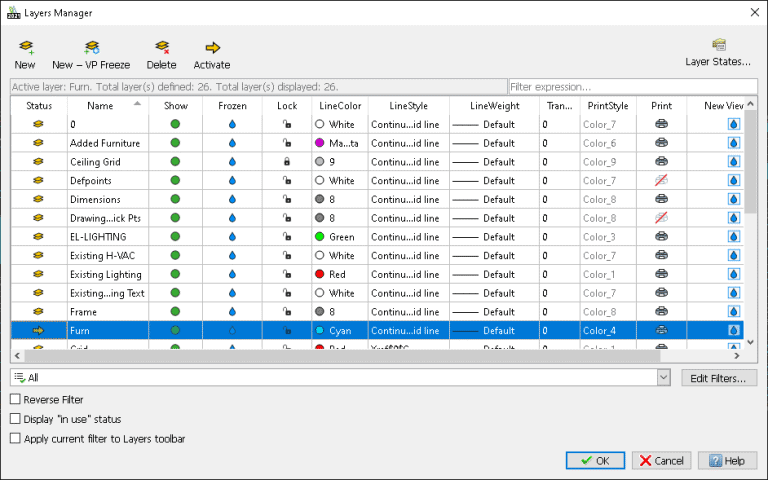Hide the Added Furniture layer
The image size is (768, 480).
pyautogui.click(x=175, y=143)
